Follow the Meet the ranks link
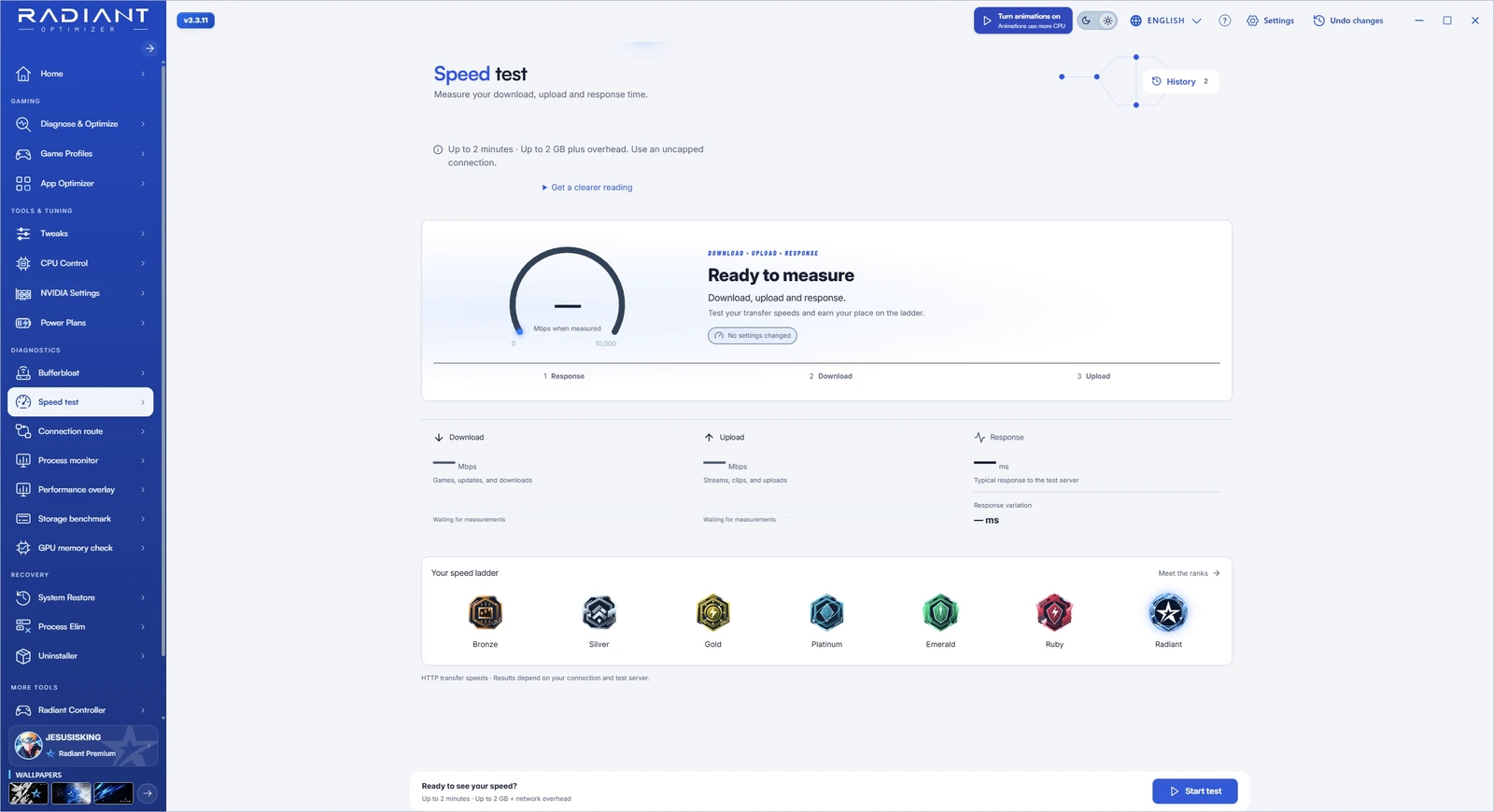1494x812 pixels. pos(1189,573)
